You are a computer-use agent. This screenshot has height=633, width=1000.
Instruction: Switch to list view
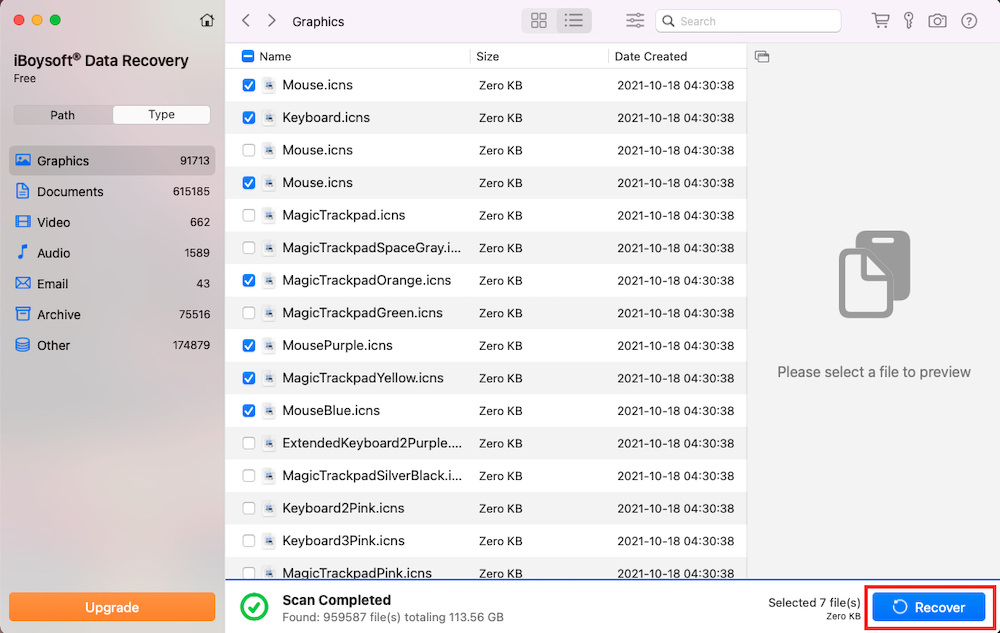573,20
